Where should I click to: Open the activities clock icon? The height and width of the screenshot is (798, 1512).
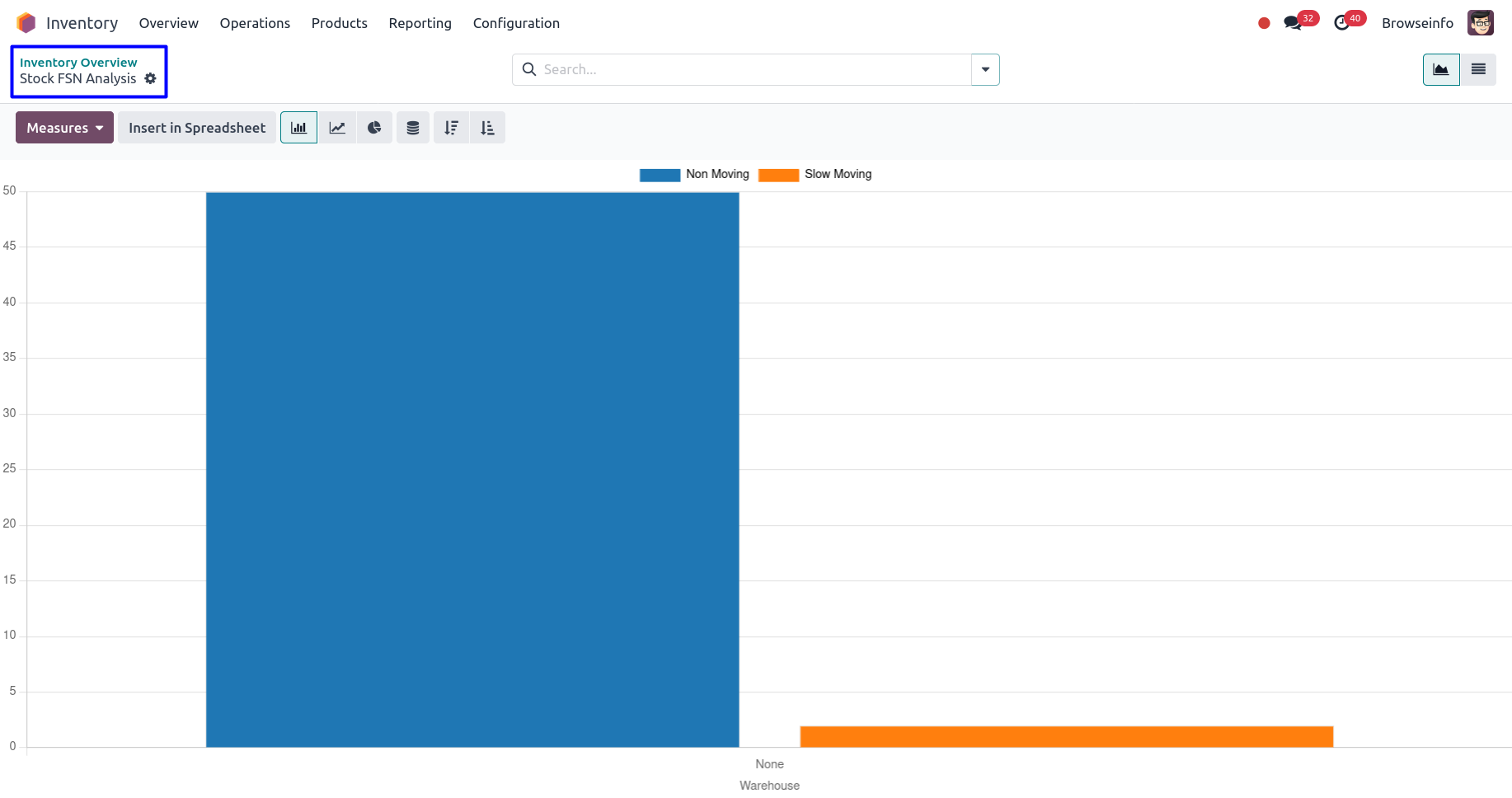pyautogui.click(x=1341, y=23)
